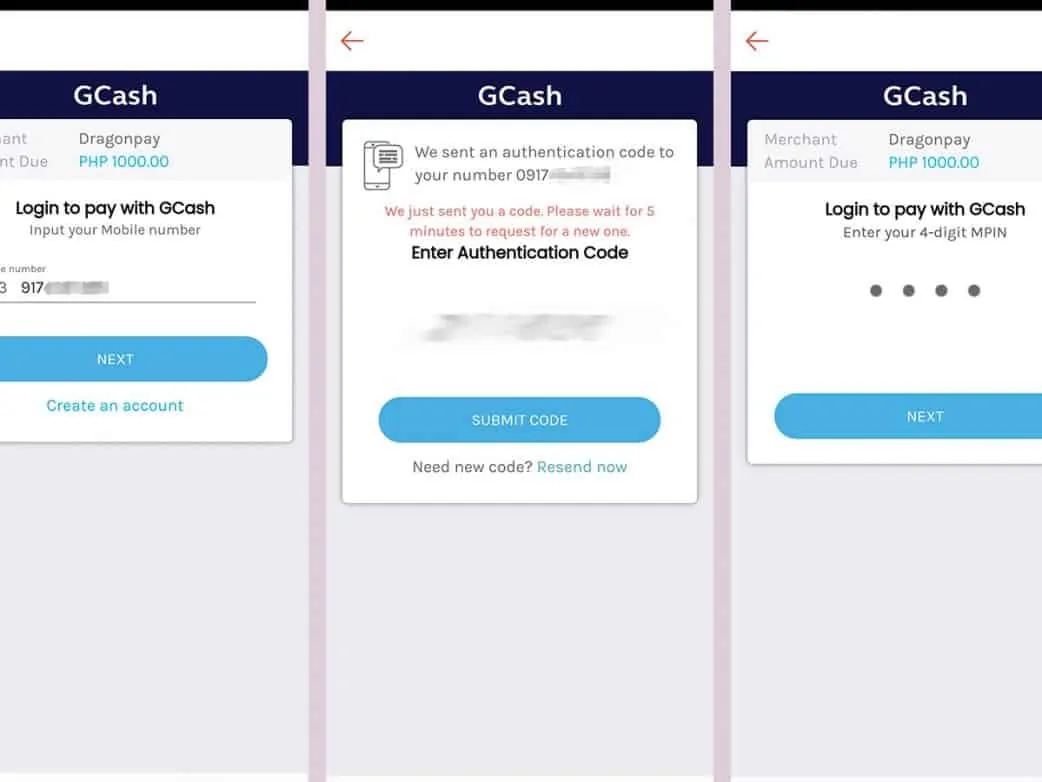Tap the second MPIN digit dot
Image resolution: width=1042 pixels, height=782 pixels.
click(x=909, y=291)
